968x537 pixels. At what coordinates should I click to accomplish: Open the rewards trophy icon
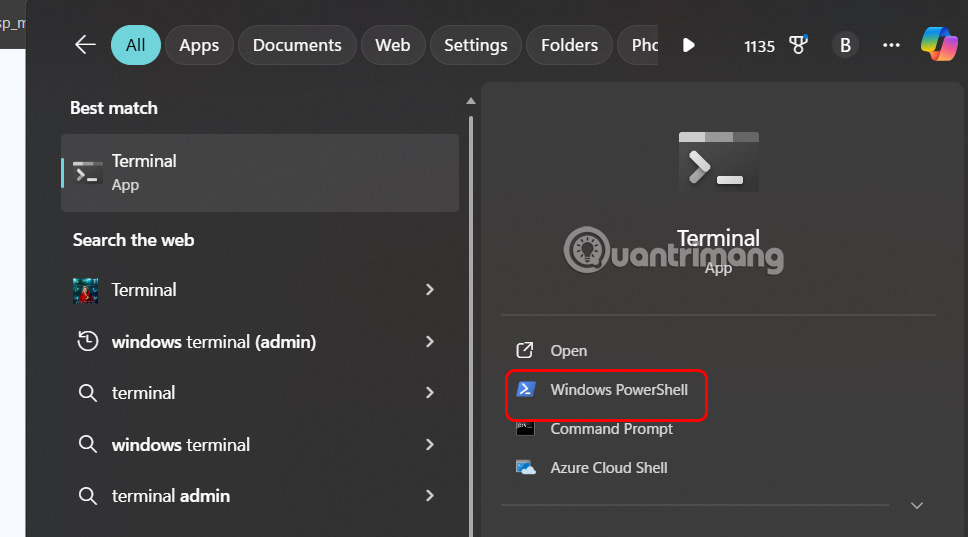point(798,44)
